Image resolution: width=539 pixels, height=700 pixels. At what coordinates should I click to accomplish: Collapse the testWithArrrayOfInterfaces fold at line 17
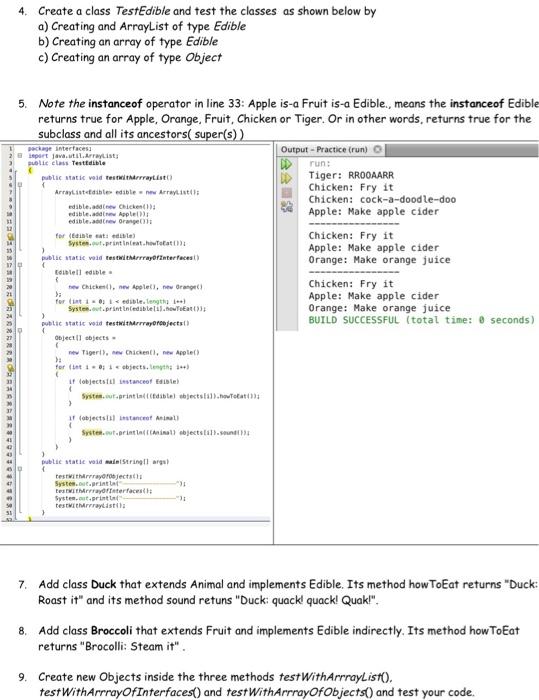[20, 265]
